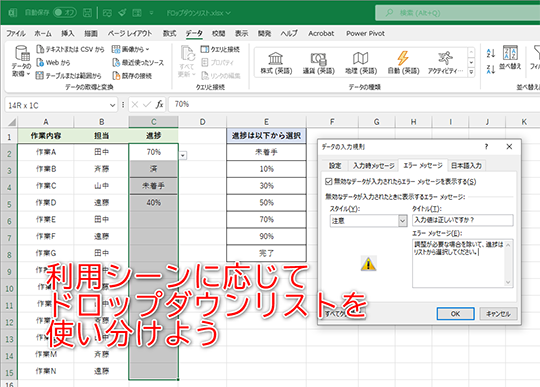Switch to Page Layout (ページレイアウト) tab
Screen dimensions: 540x387
pyautogui.click(x=129, y=33)
